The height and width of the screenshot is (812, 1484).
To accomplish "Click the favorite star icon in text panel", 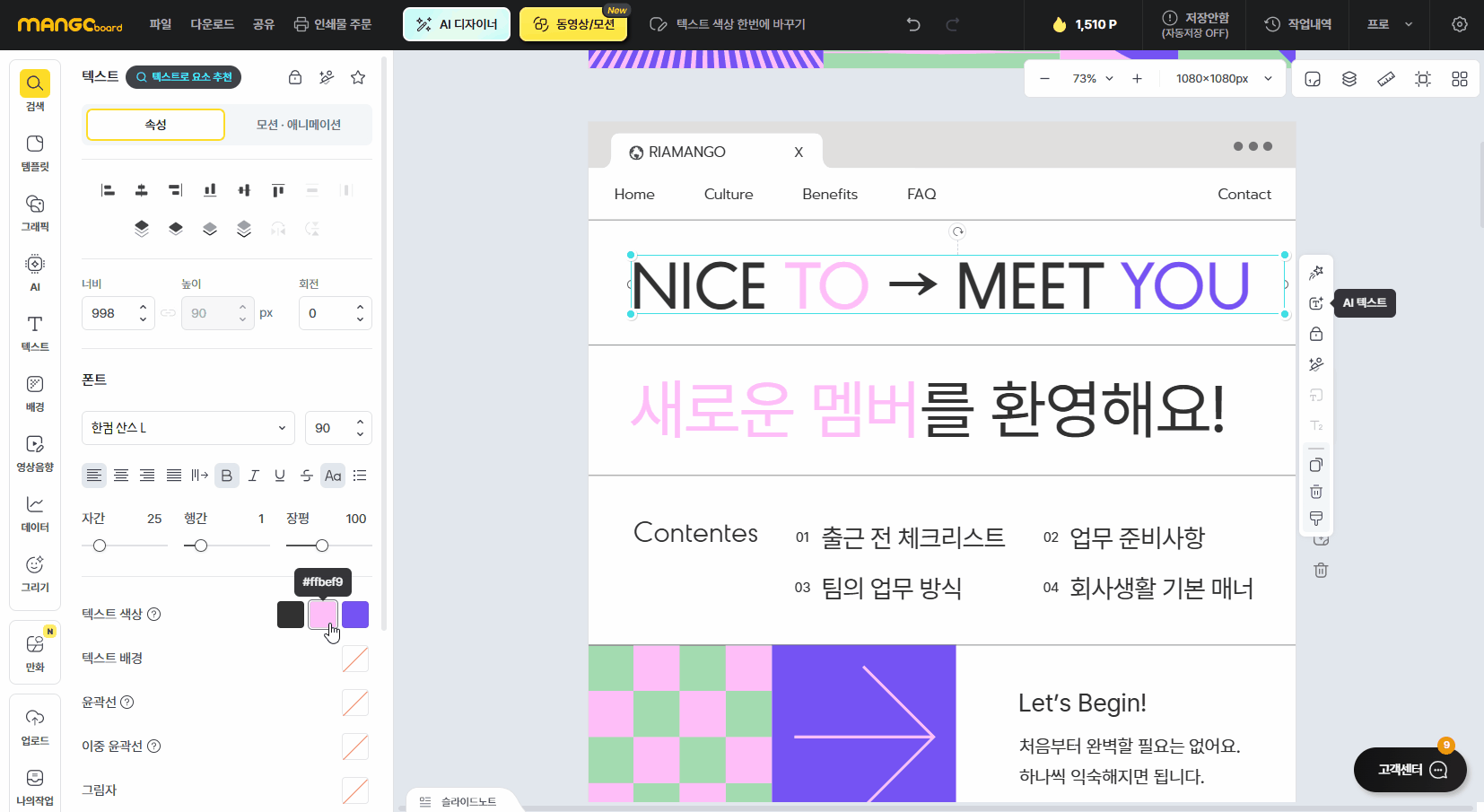I will click(x=358, y=77).
